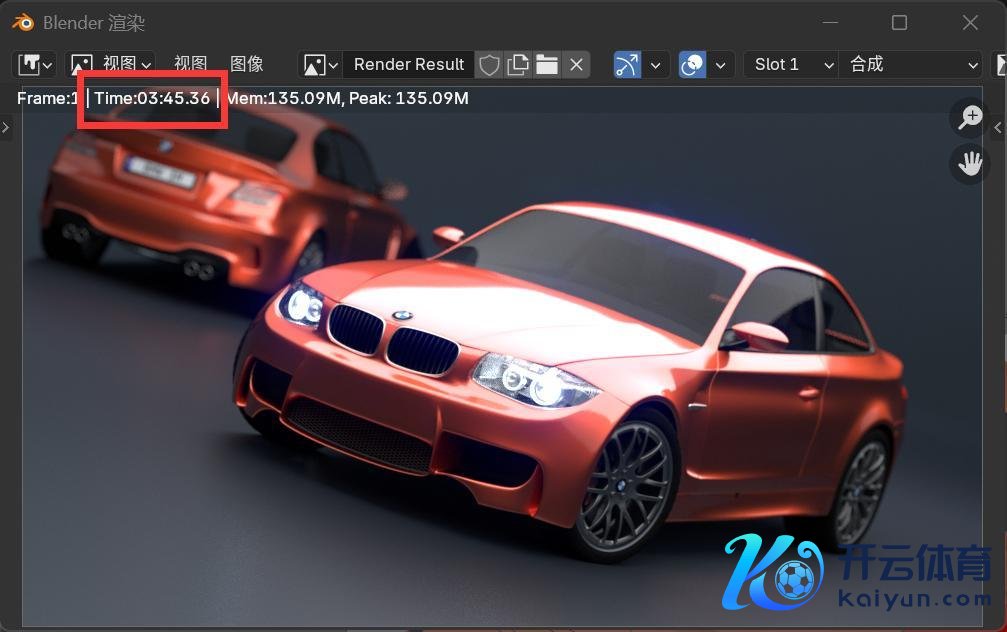Click the new image copy icon

click(518, 64)
